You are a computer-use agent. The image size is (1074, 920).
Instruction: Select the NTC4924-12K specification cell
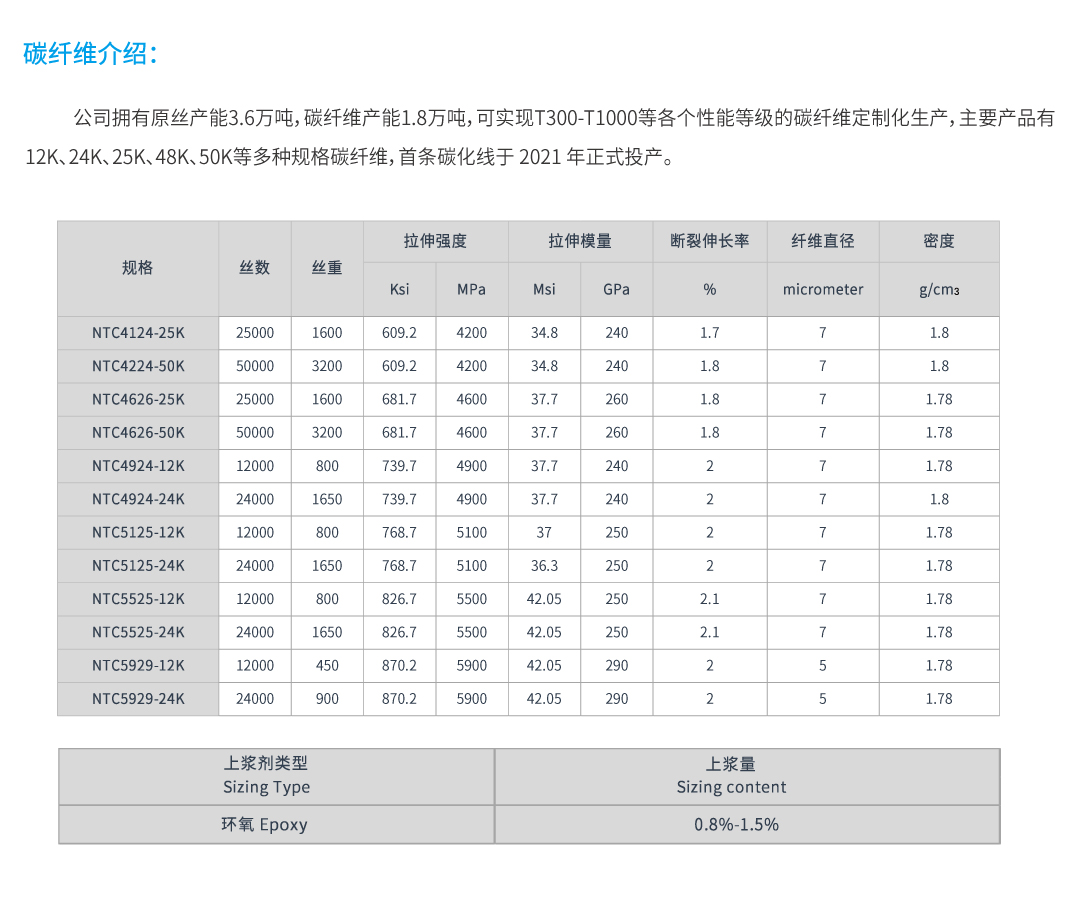click(138, 466)
